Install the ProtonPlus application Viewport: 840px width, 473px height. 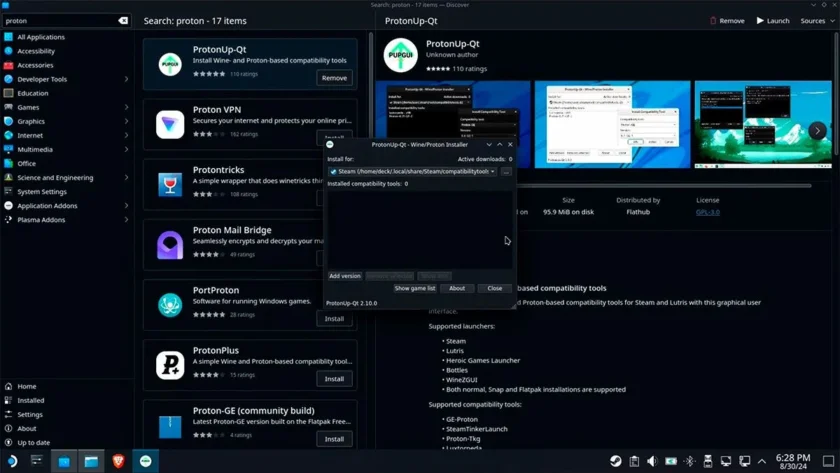click(334, 379)
